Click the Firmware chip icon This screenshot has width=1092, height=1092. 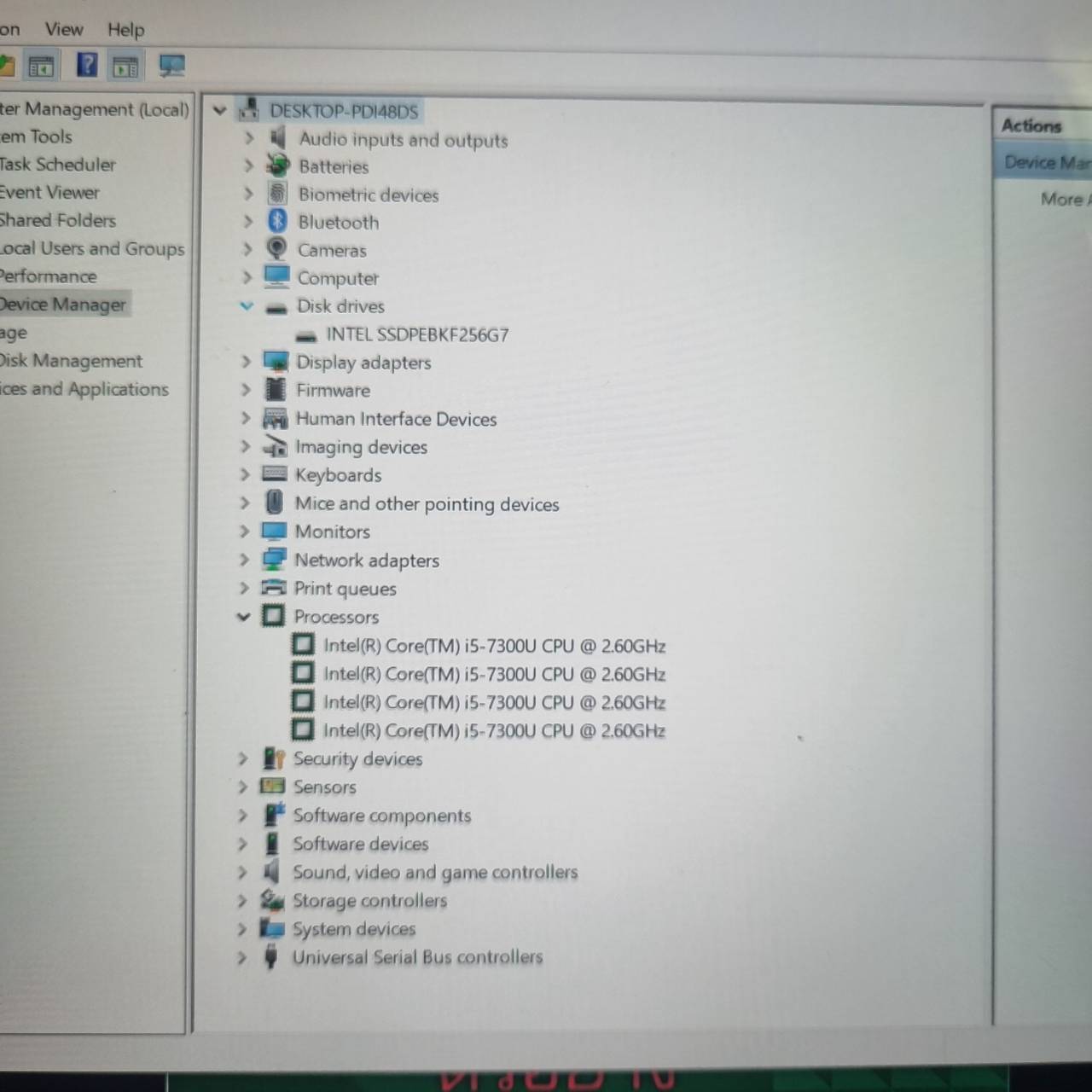[276, 390]
